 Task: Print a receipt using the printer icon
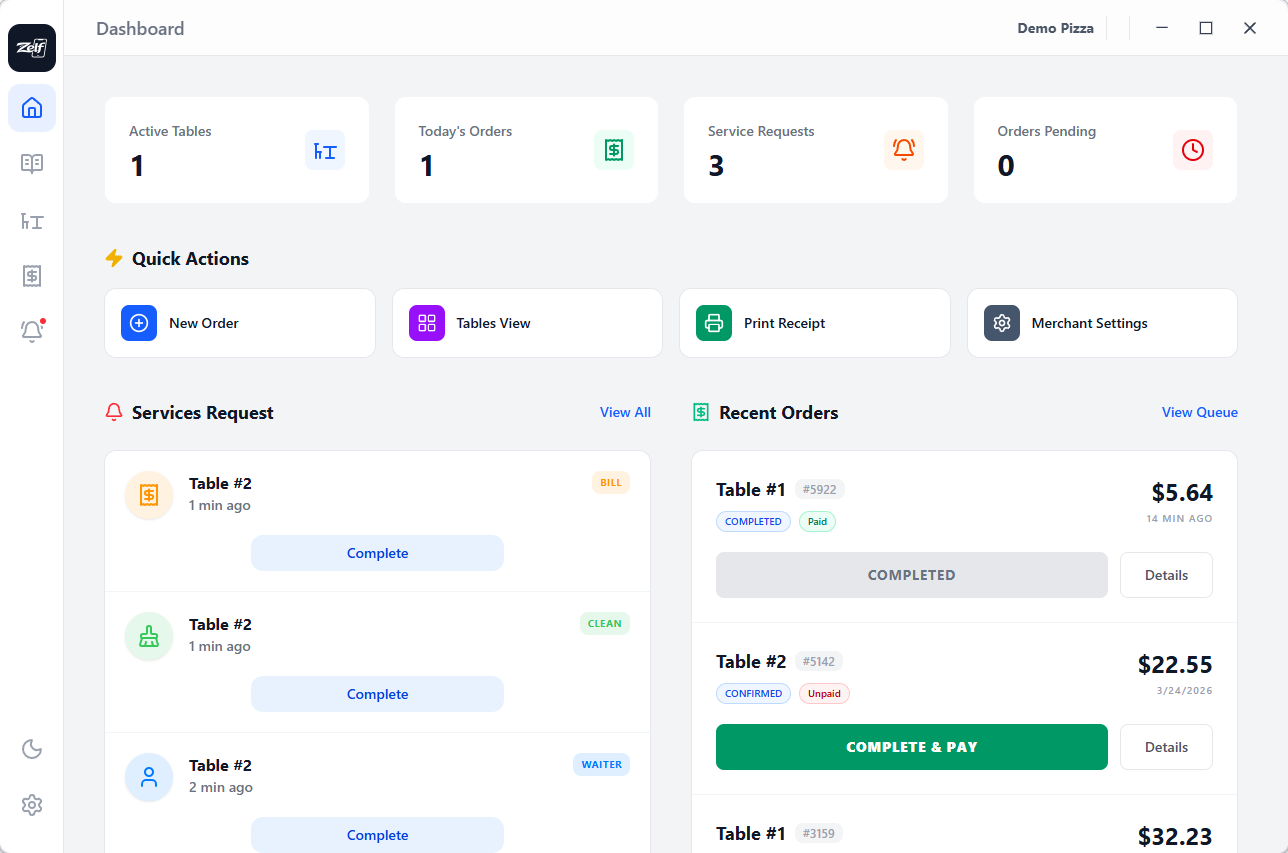tap(713, 323)
